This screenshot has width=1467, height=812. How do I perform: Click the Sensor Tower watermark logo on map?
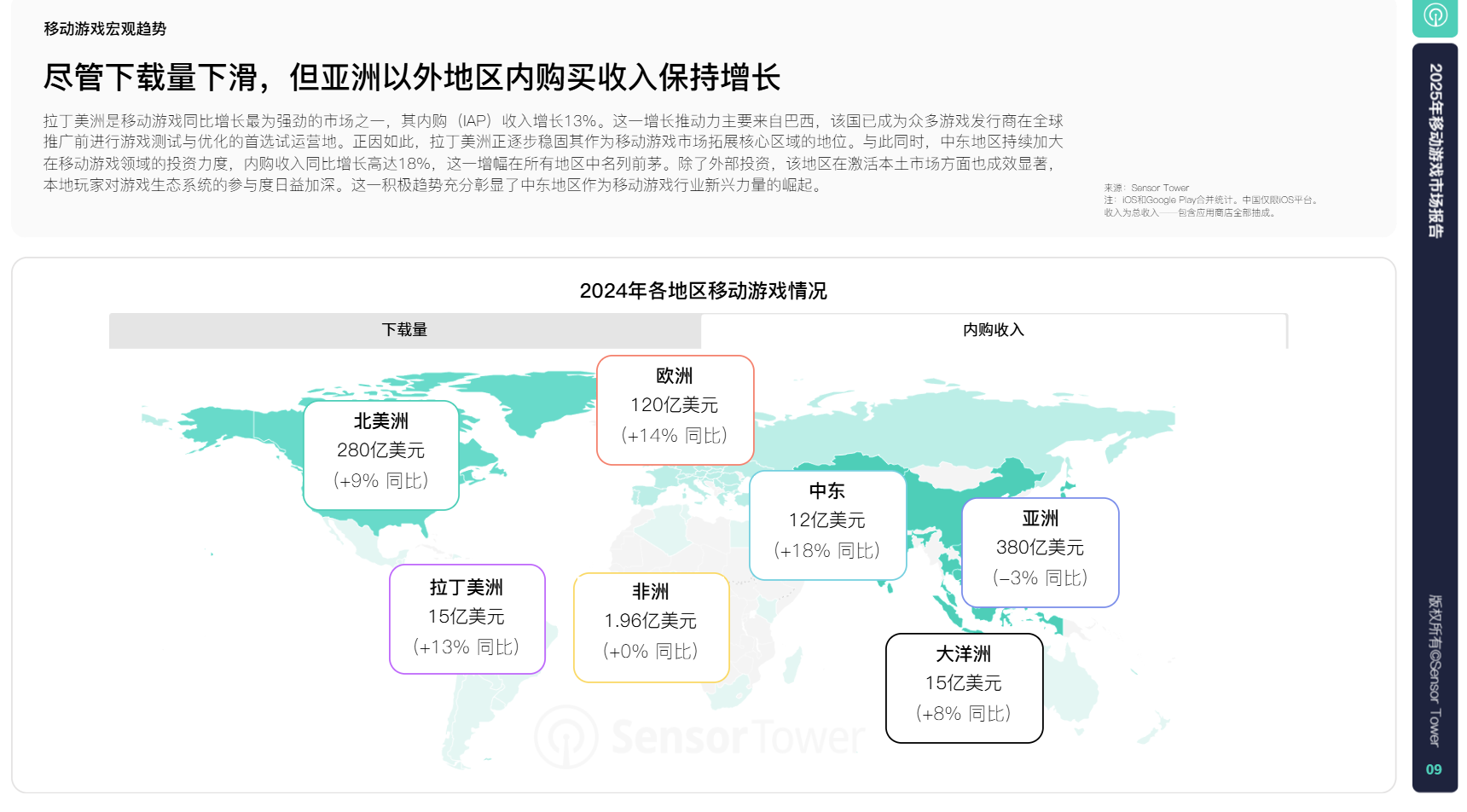point(699,736)
